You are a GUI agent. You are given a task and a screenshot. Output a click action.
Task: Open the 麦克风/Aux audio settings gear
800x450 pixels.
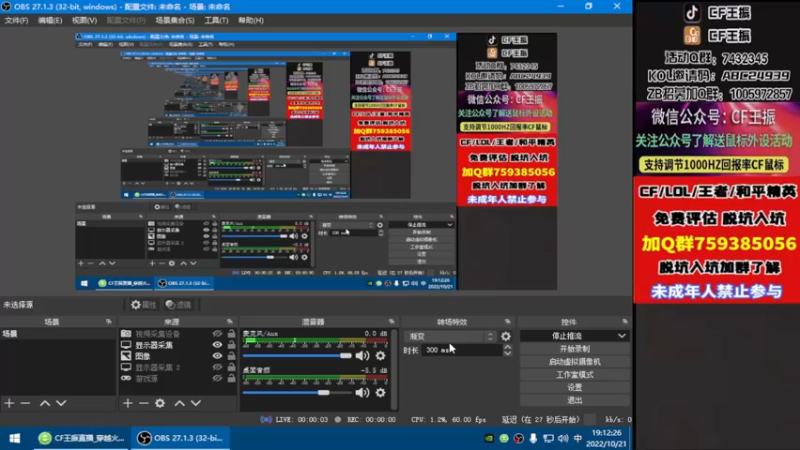pos(381,356)
